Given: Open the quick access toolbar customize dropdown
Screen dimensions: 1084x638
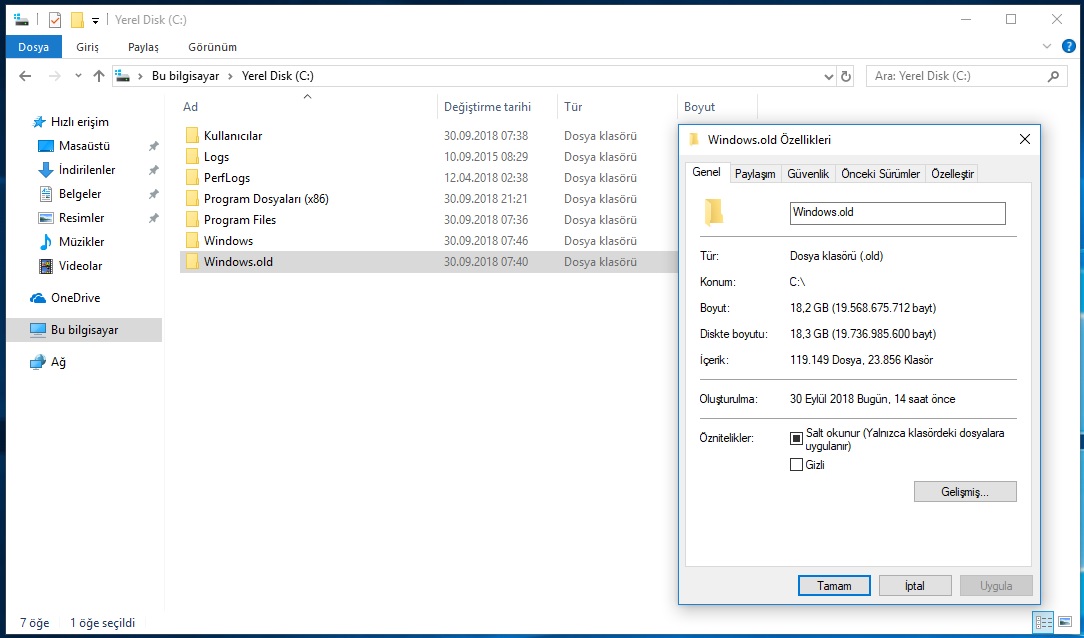Looking at the screenshot, I should [95, 20].
